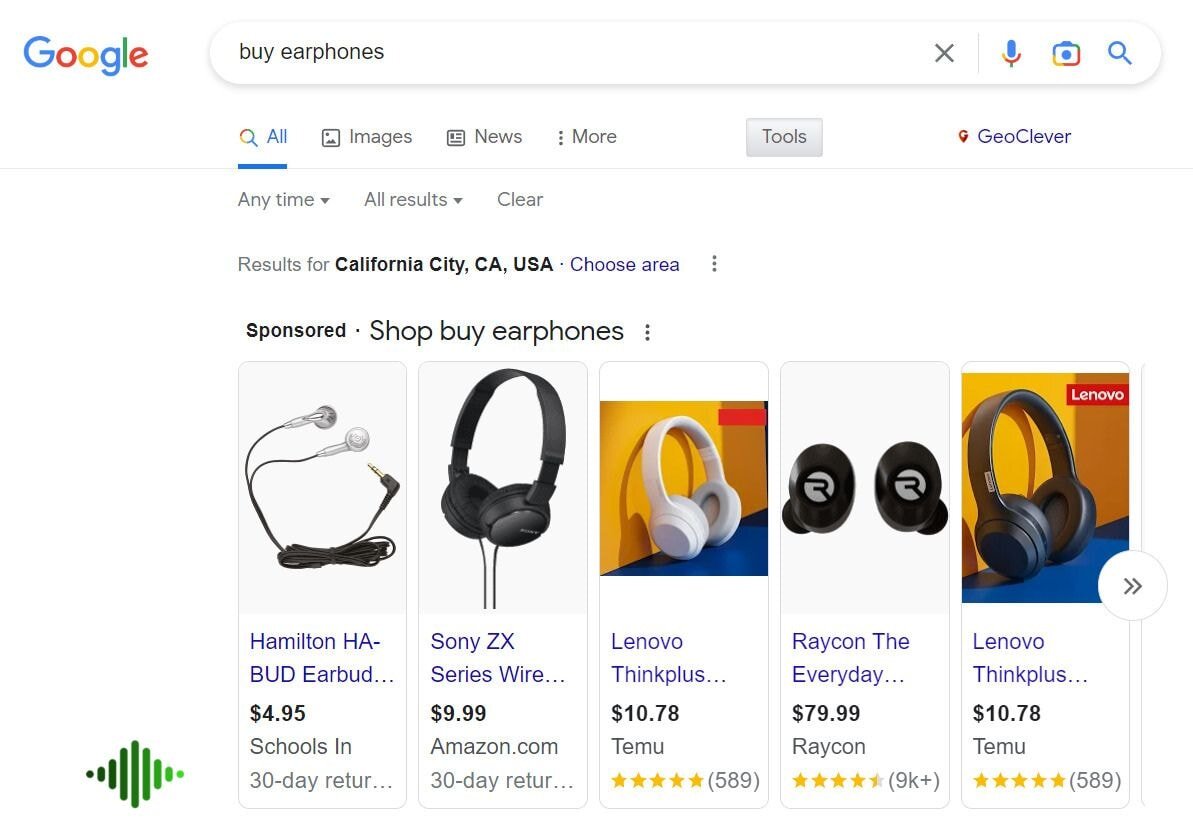
Task: Click the Choose area link
Action: pyautogui.click(x=624, y=265)
